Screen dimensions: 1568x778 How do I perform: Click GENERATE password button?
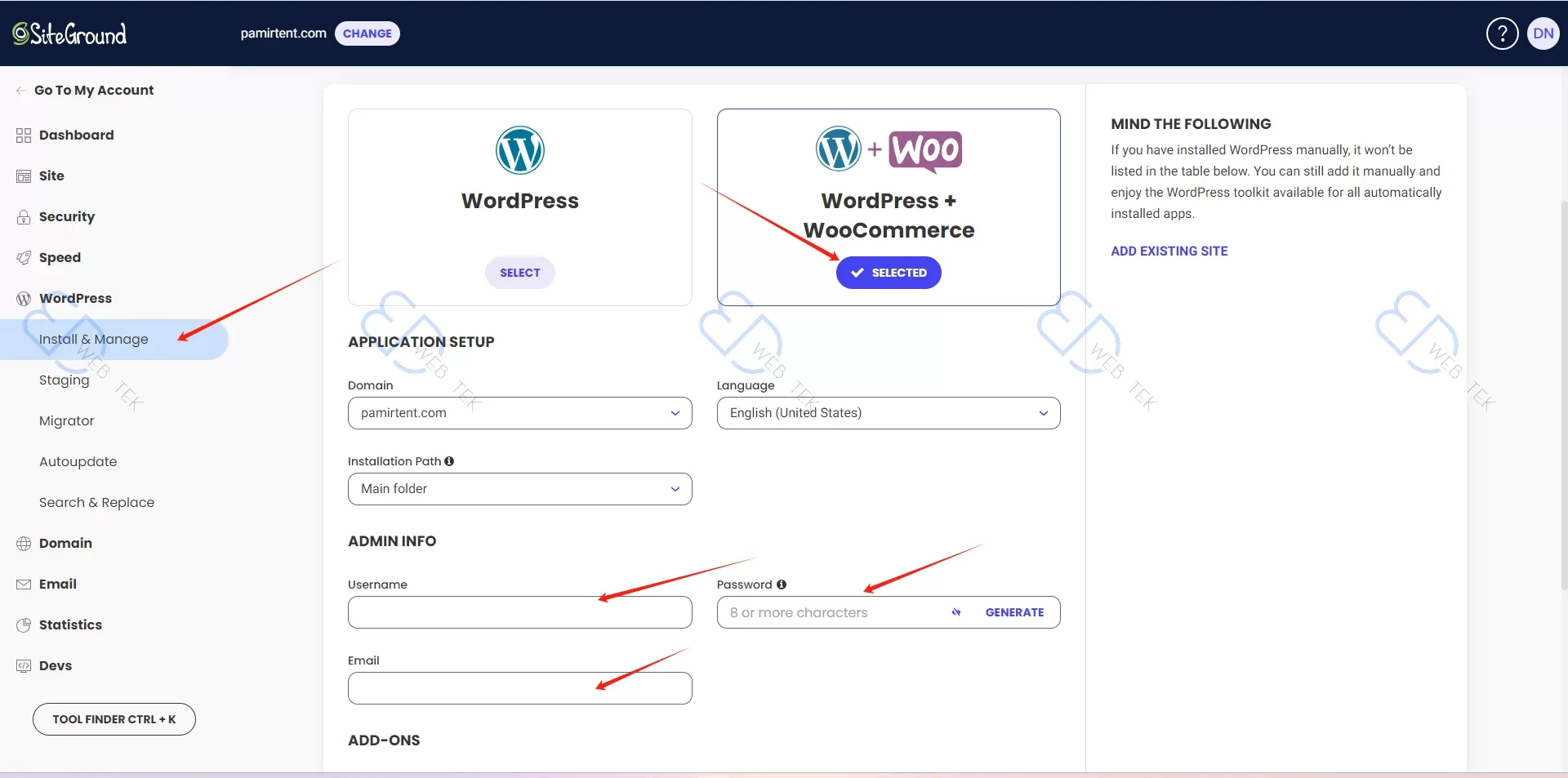(x=1014, y=612)
